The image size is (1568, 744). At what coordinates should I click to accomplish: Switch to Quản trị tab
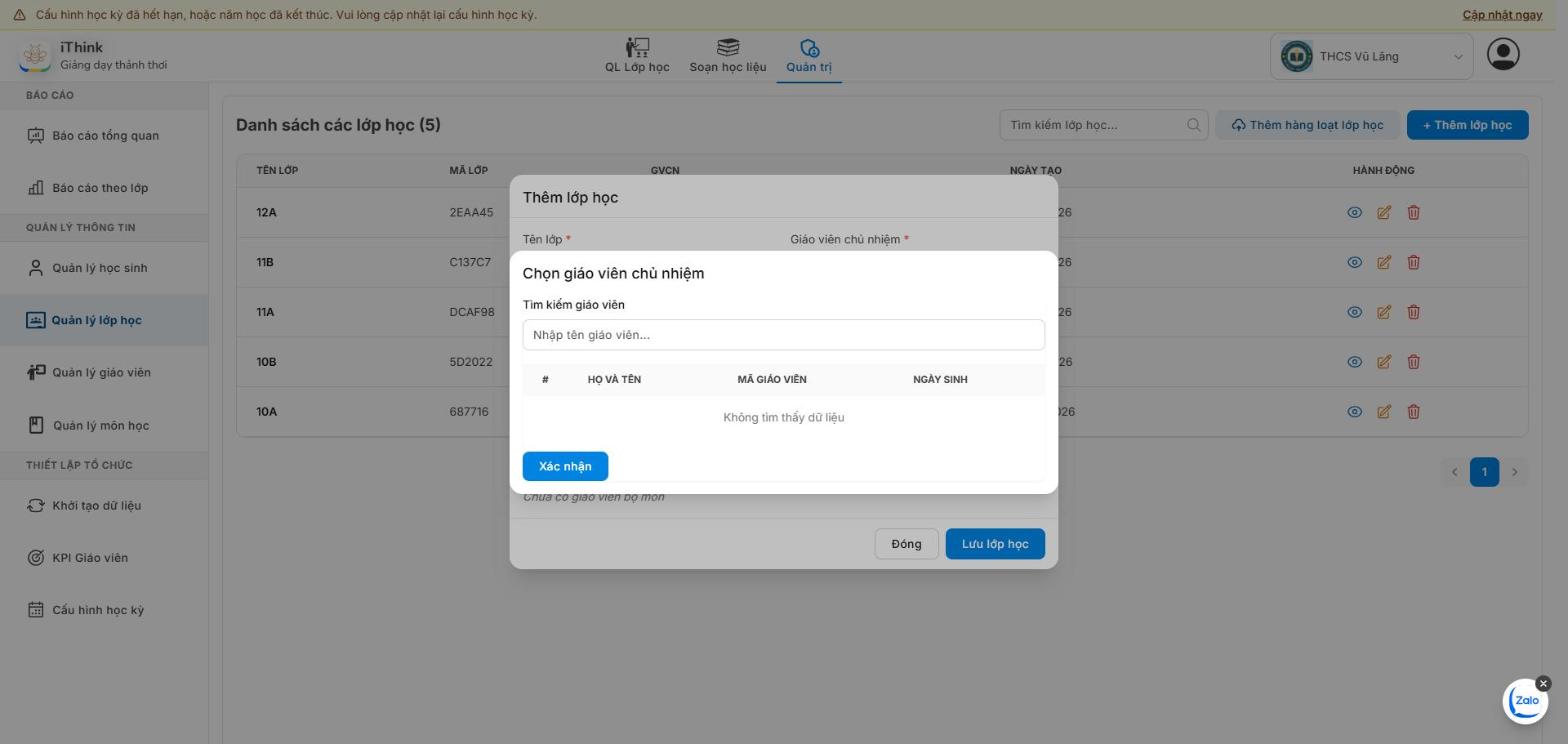809,56
